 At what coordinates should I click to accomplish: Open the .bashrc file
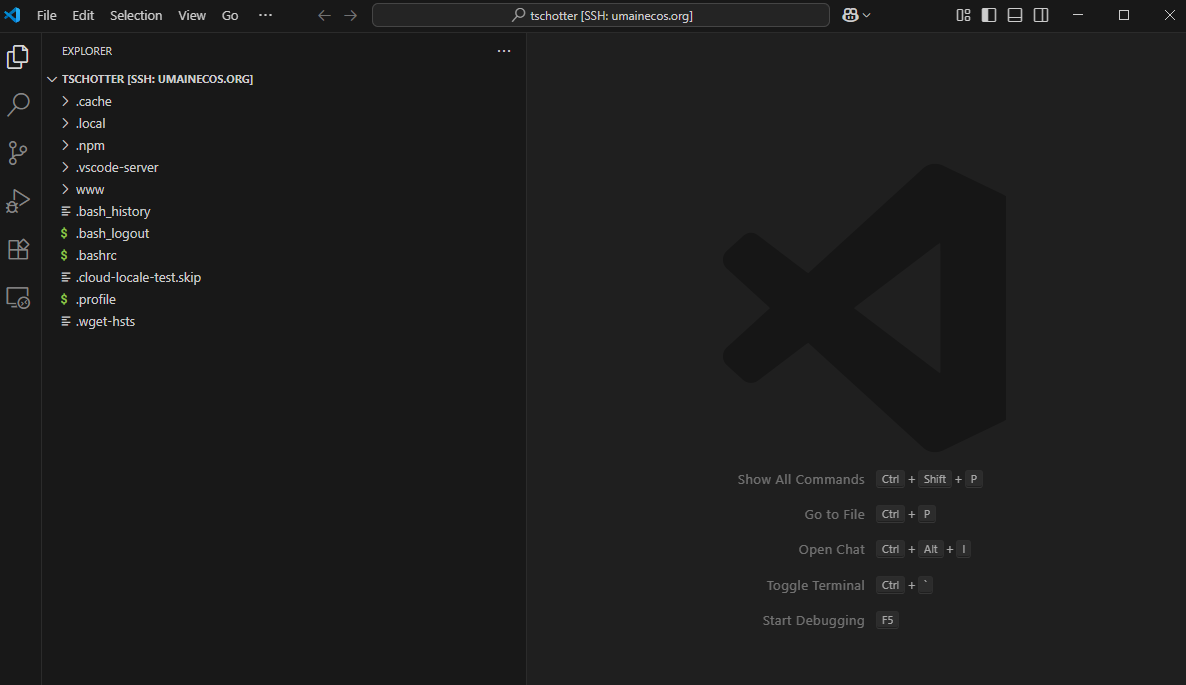click(284, 255)
